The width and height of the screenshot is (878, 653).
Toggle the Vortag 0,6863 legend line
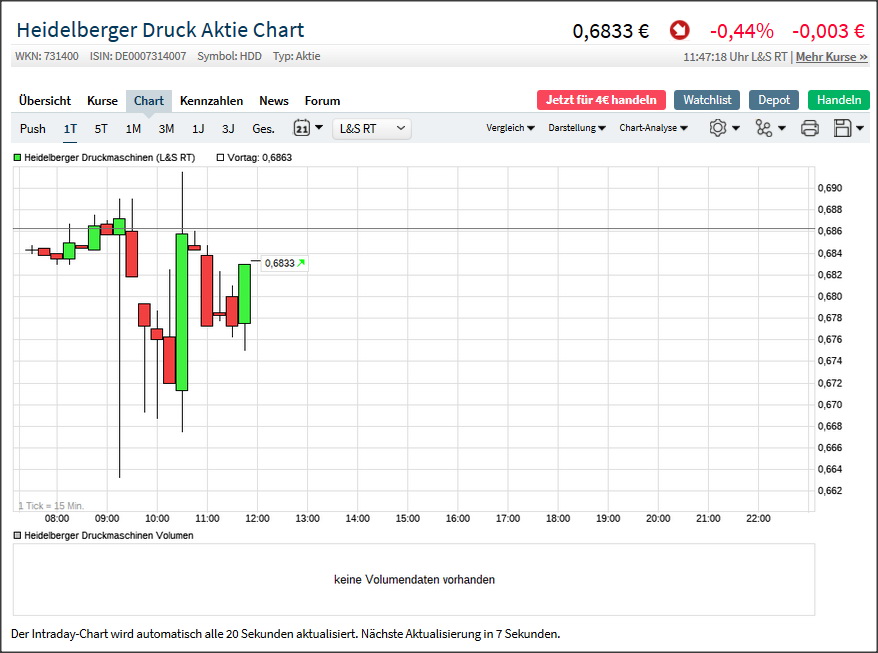click(x=220, y=158)
